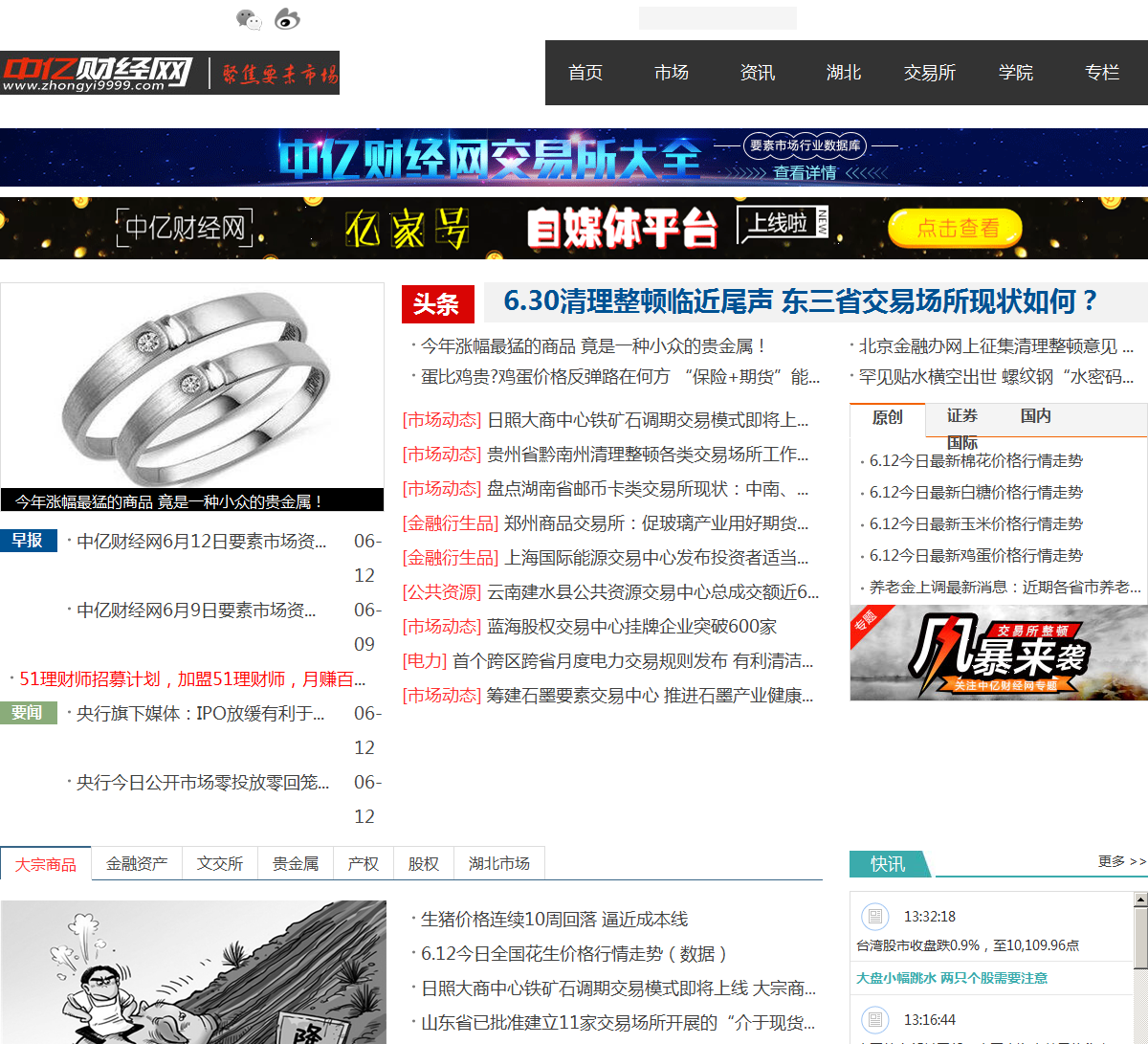The image size is (1148, 1044).
Task: Click 更多 >> in 快讯 section
Action: (x=1122, y=862)
